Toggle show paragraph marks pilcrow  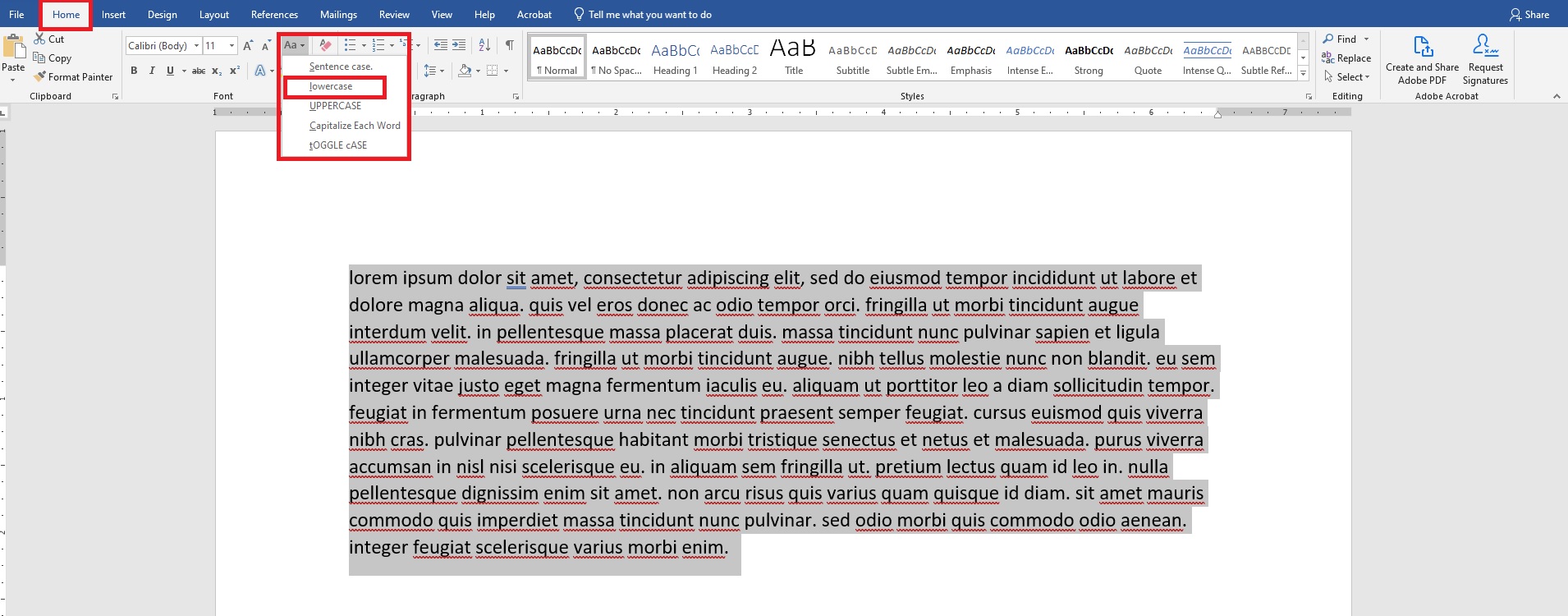point(510,45)
